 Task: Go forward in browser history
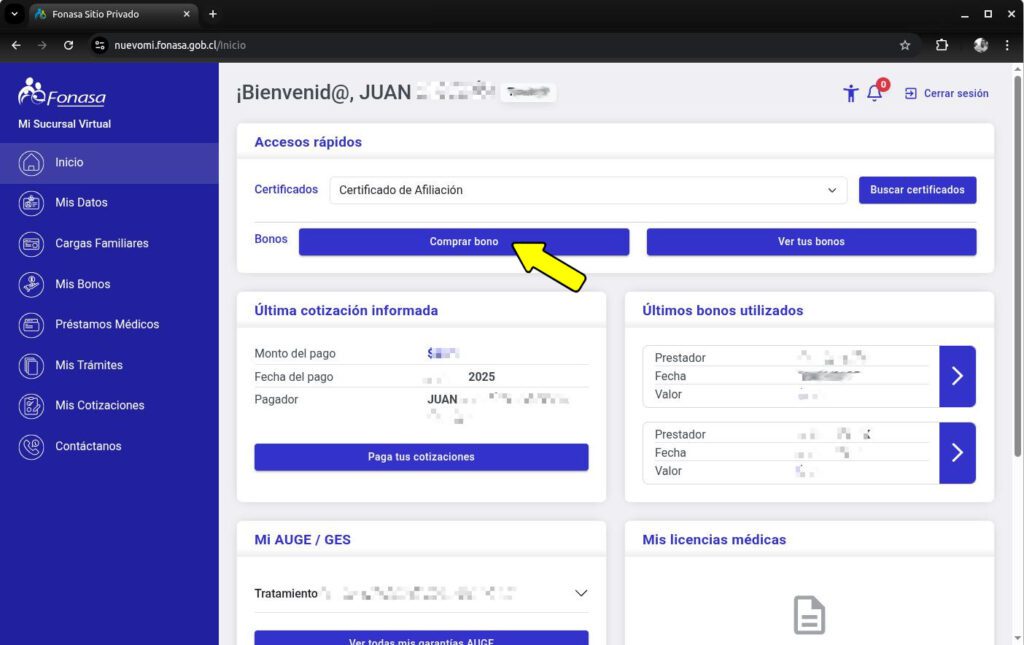[x=42, y=45]
